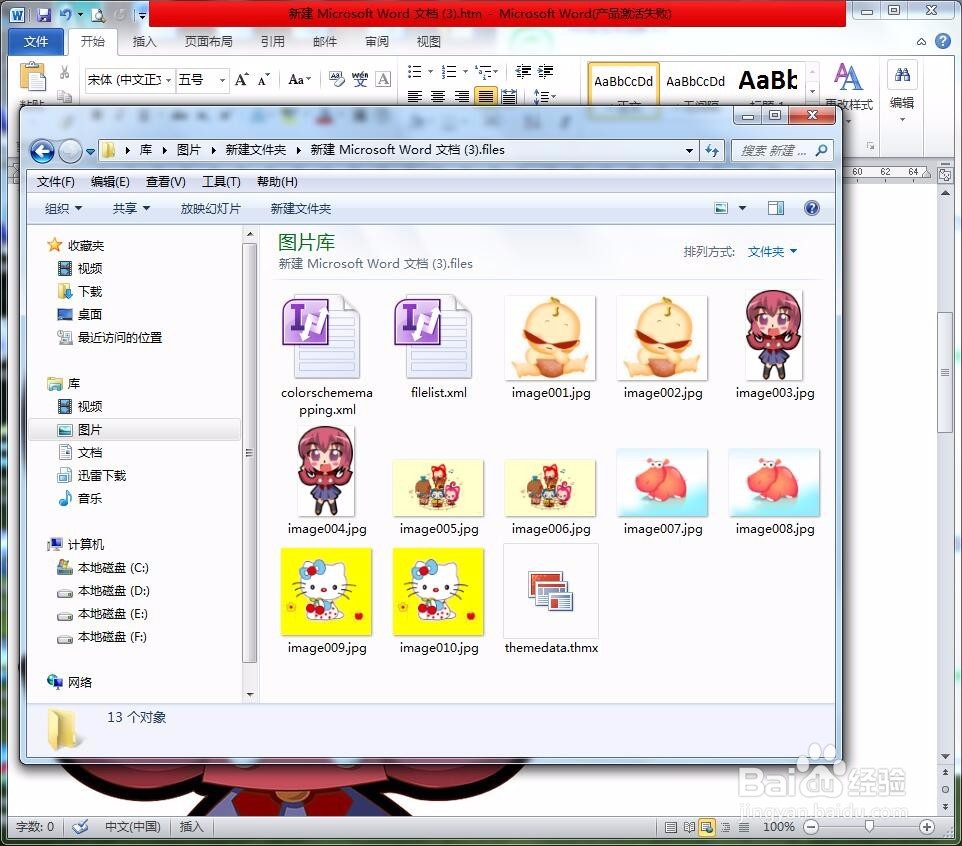The image size is (962, 846).
Task: Click Explorer Back arrow button
Action: click(42, 151)
